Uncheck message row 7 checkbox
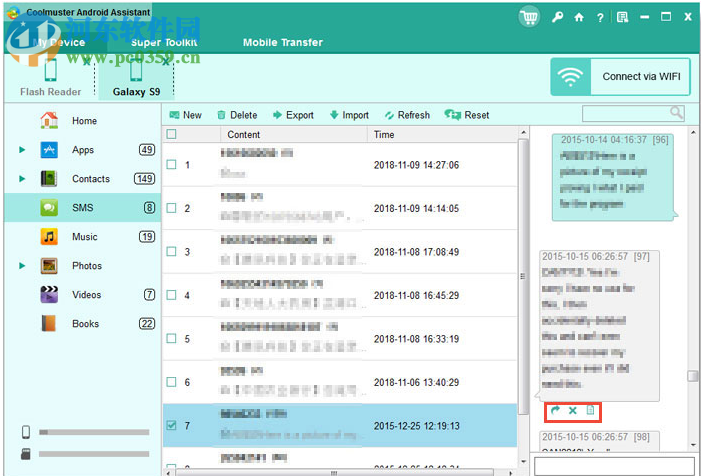This screenshot has width=701, height=476. 171,425
